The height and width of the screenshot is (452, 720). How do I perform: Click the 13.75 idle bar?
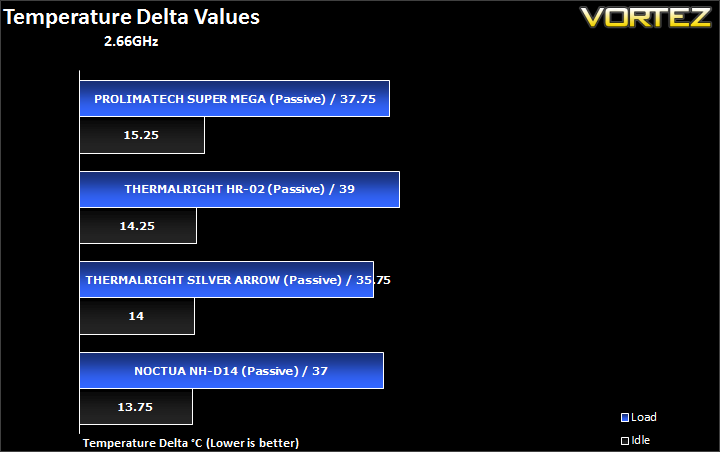[136, 407]
